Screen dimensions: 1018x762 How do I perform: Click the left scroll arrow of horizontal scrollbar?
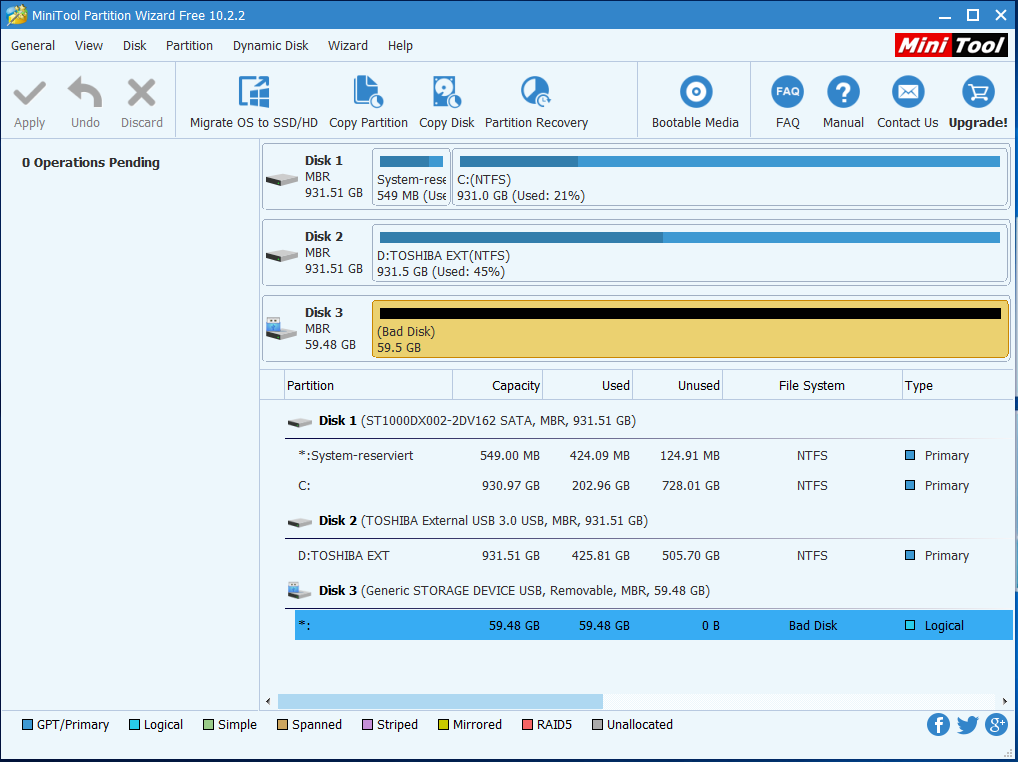(268, 701)
